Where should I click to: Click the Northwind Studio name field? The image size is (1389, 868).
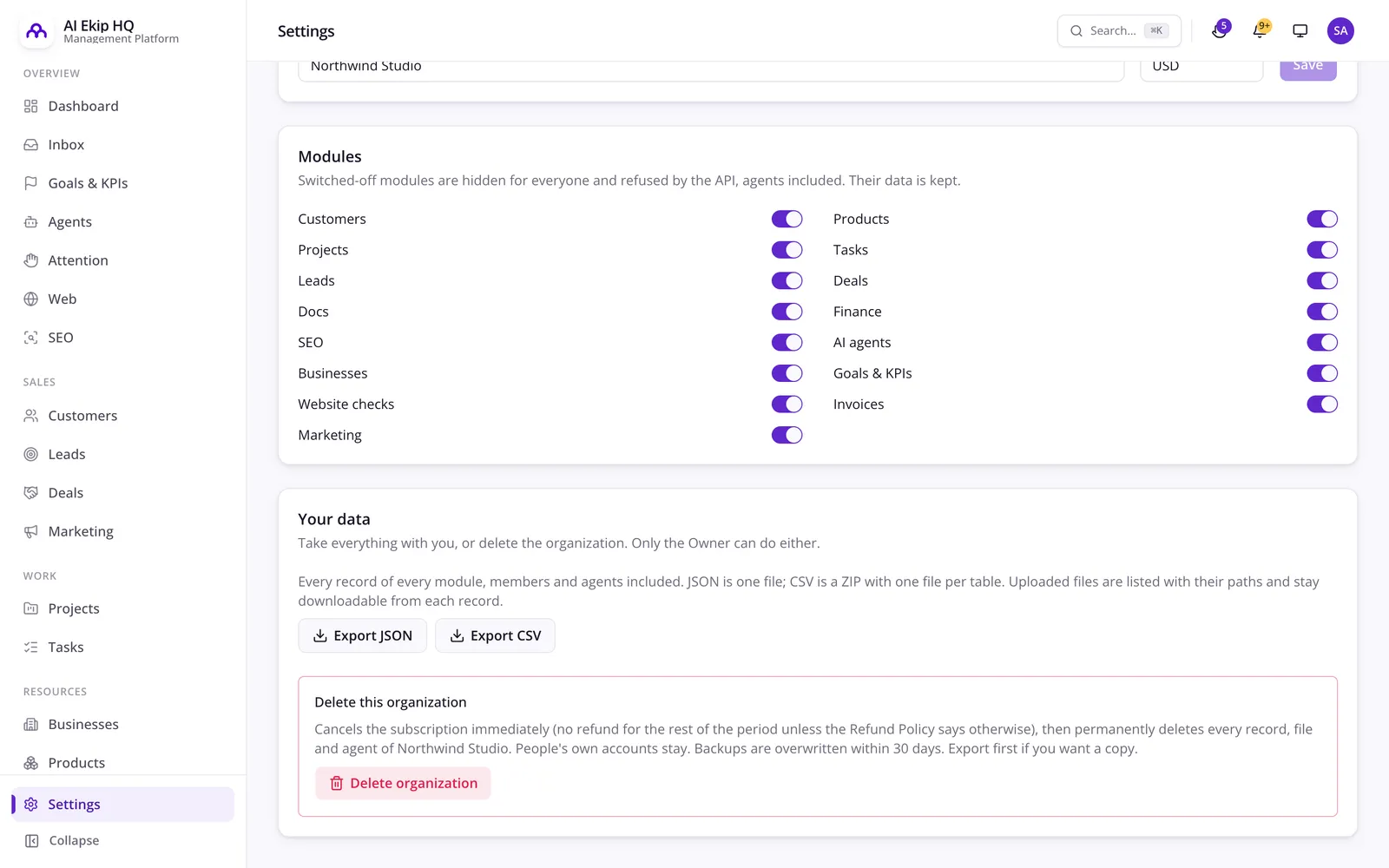(711, 69)
